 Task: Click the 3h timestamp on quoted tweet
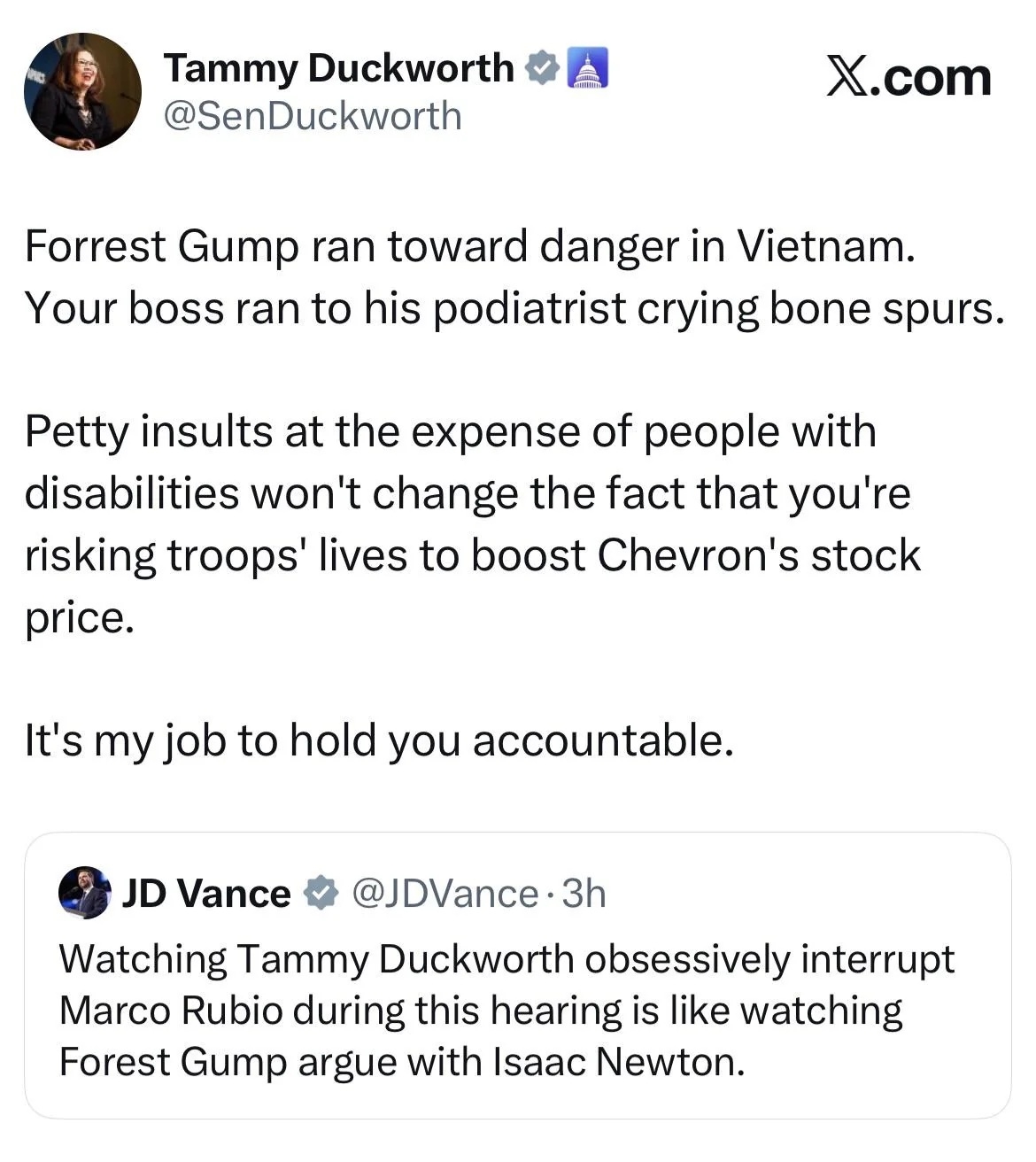pyautogui.click(x=584, y=894)
